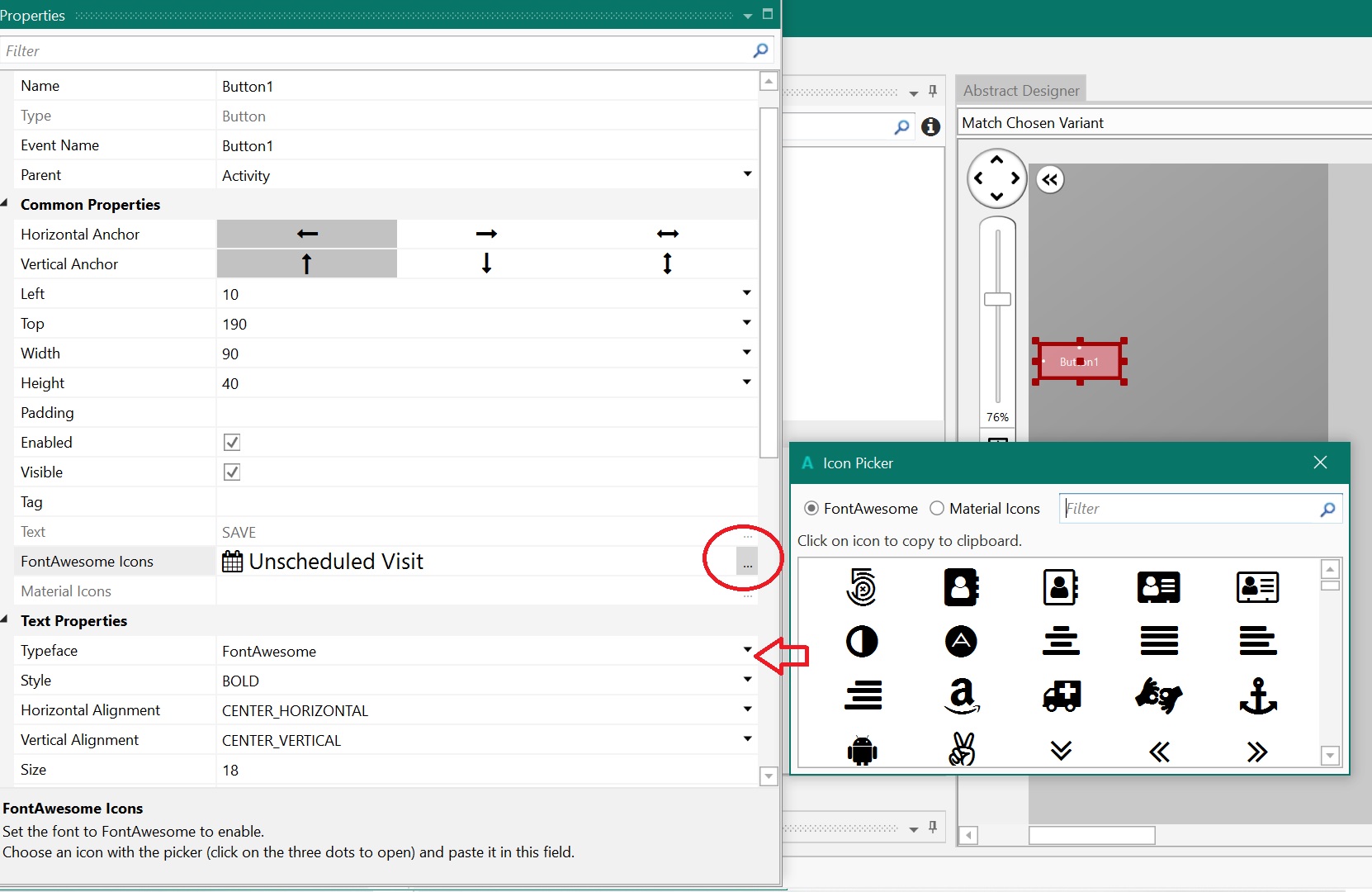Pick the align justify icon
Screen dimensions: 1372x892
tap(1159, 641)
